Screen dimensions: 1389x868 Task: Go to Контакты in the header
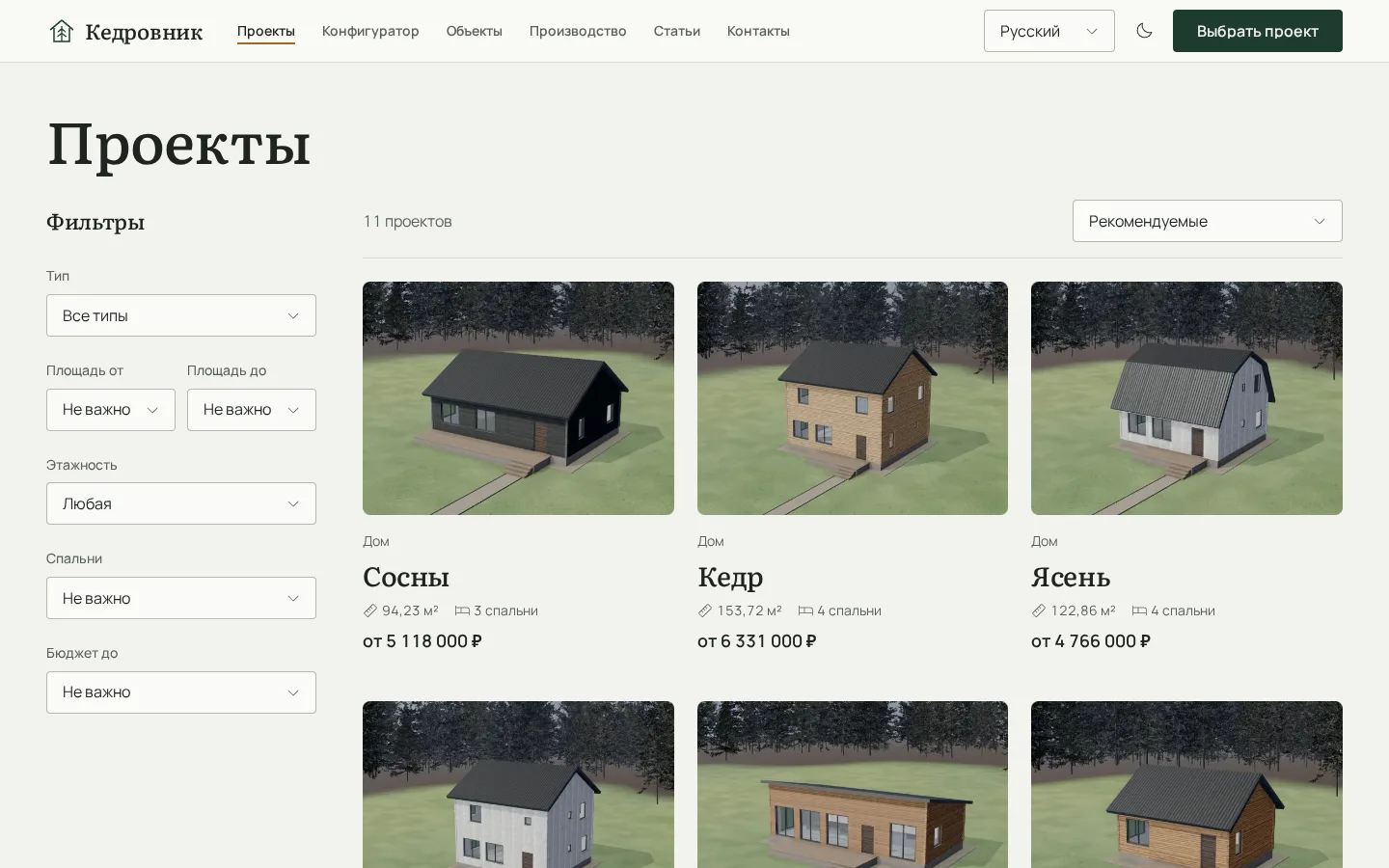click(x=758, y=31)
